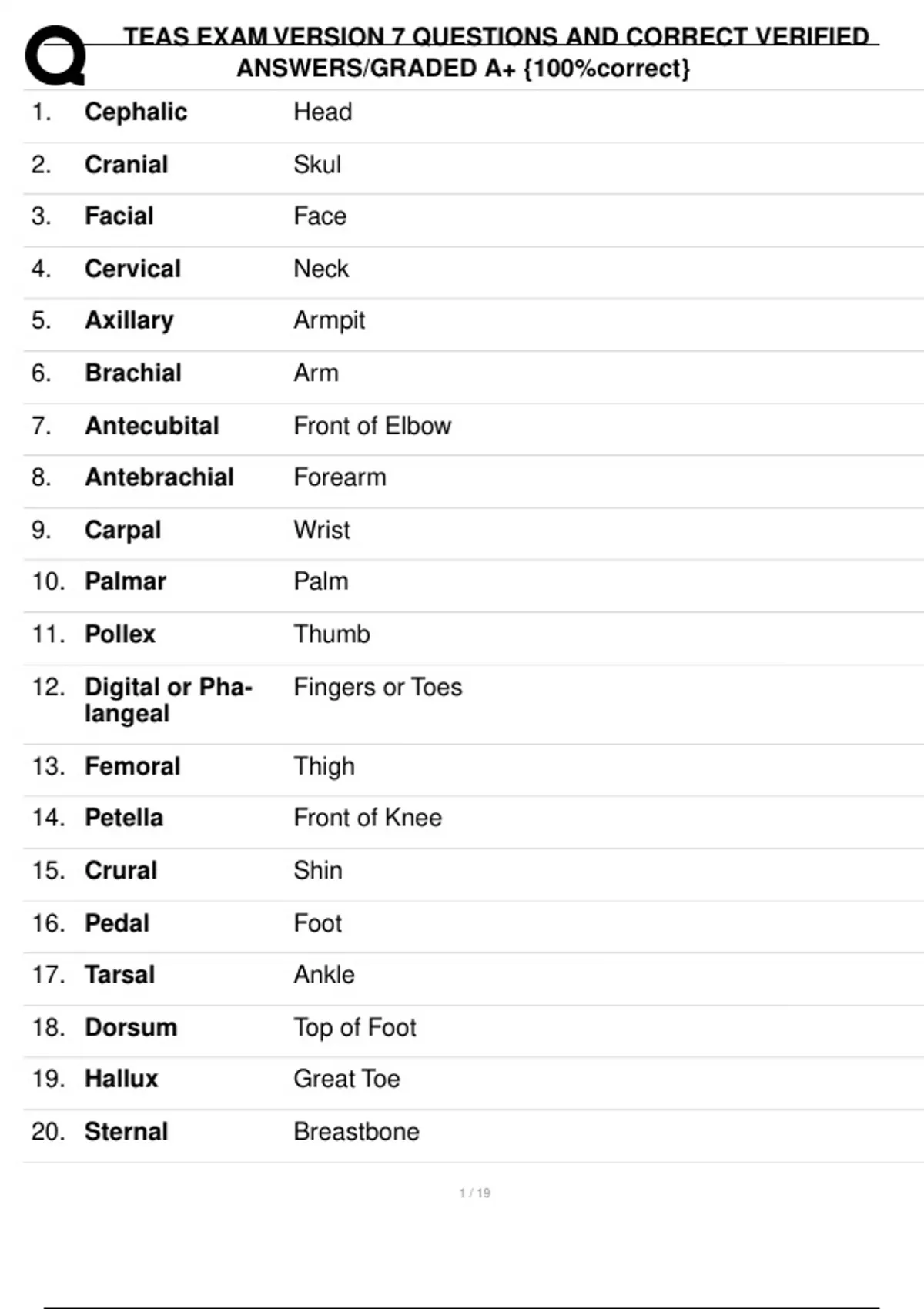Select the term 'Facial'
The height and width of the screenshot is (1309, 924).
(x=119, y=216)
